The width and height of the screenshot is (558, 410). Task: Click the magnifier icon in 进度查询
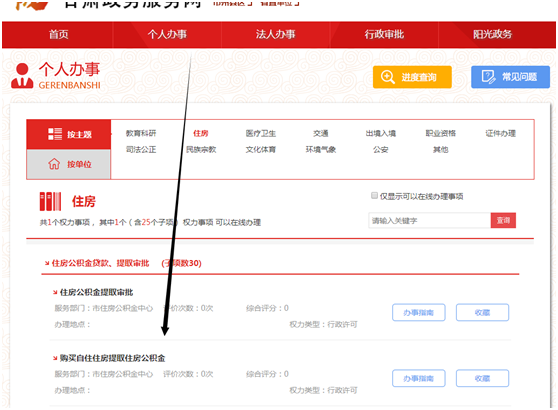(387, 77)
